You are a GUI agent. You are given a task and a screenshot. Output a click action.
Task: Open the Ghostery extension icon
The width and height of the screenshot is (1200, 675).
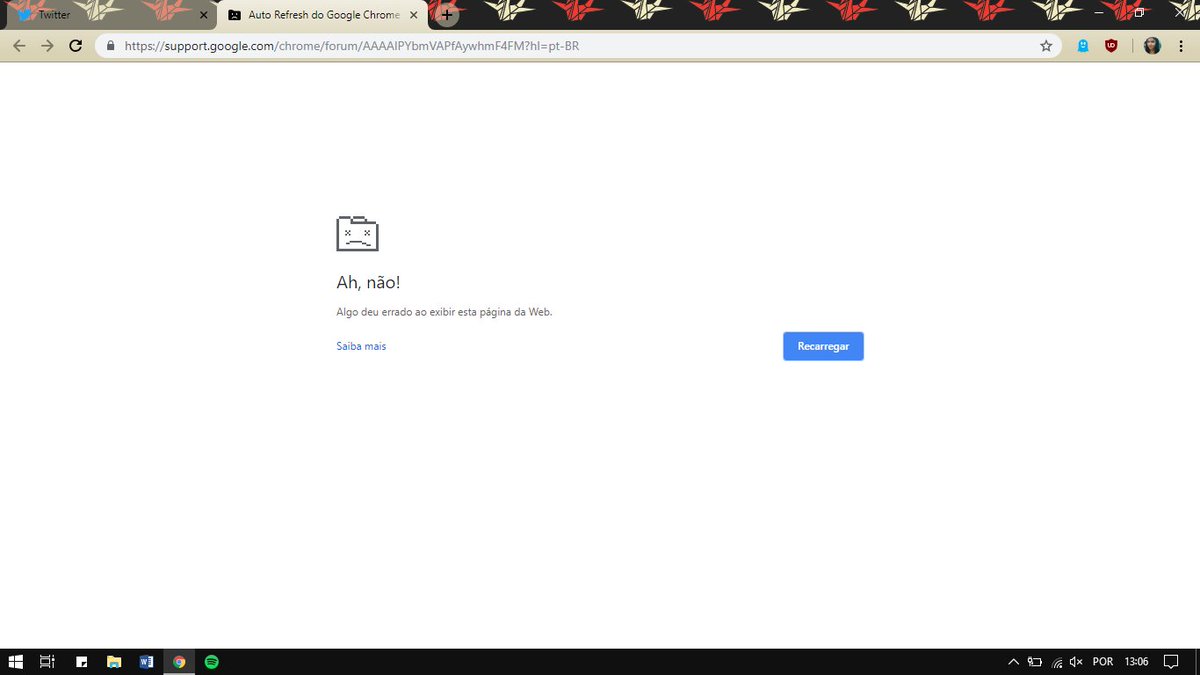1083,46
